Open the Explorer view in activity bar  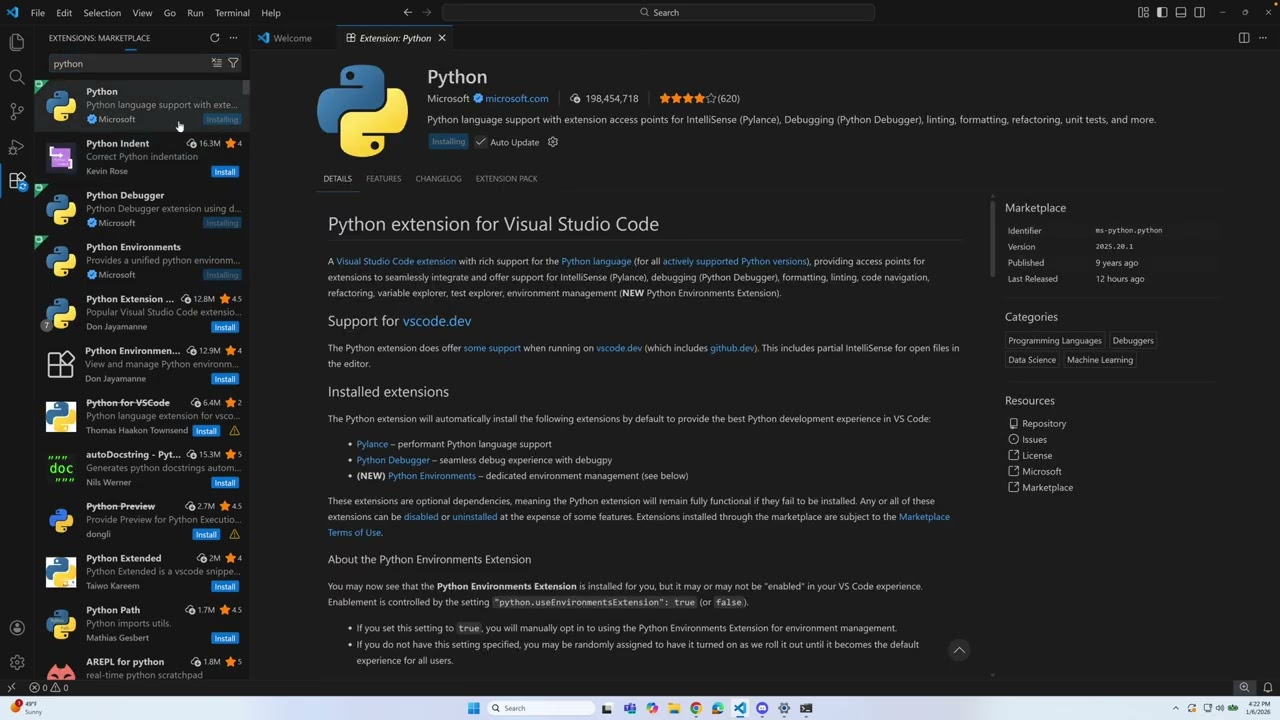click(x=17, y=42)
